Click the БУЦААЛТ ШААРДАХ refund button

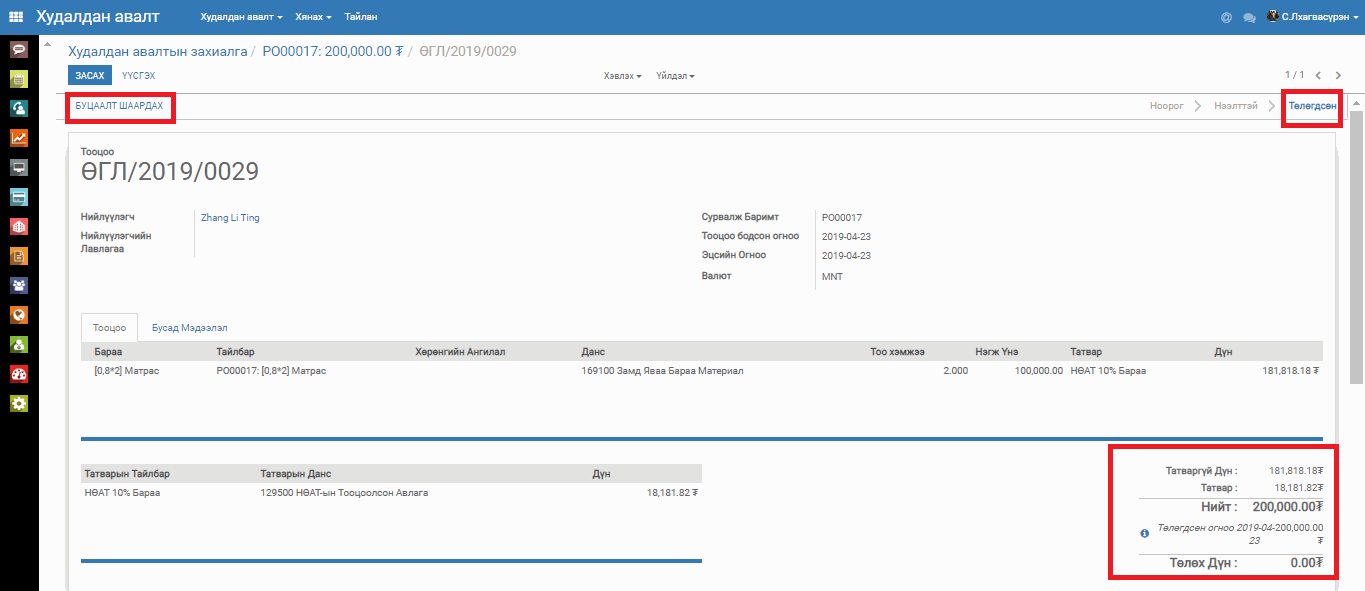pyautogui.click(x=119, y=106)
